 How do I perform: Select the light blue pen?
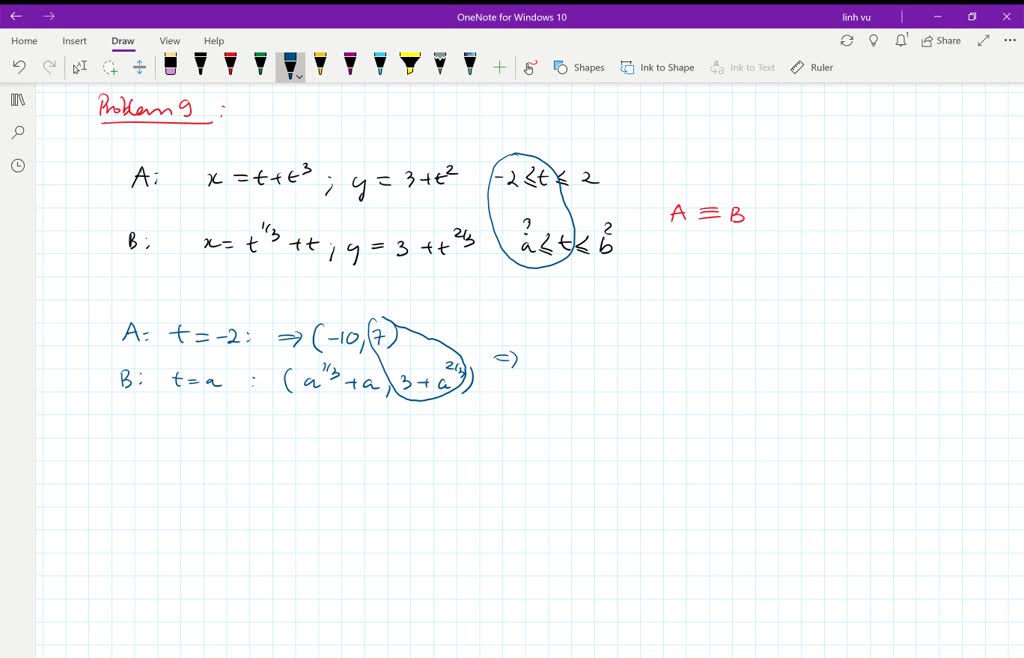tap(380, 64)
